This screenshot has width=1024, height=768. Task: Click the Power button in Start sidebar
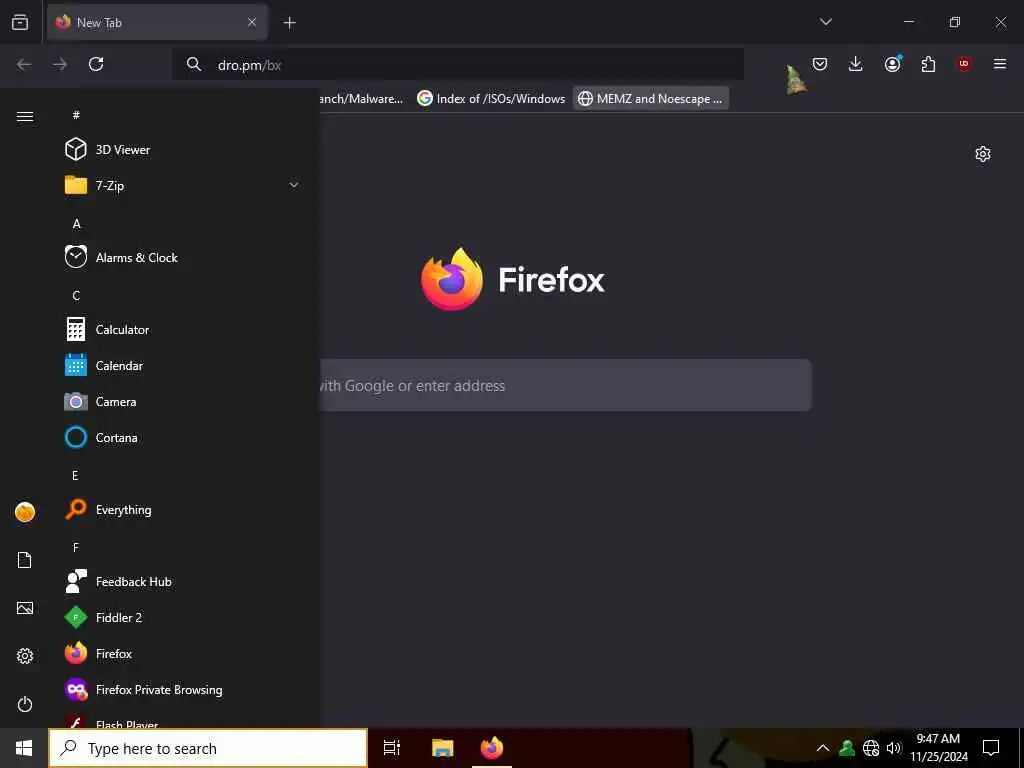pyautogui.click(x=25, y=704)
